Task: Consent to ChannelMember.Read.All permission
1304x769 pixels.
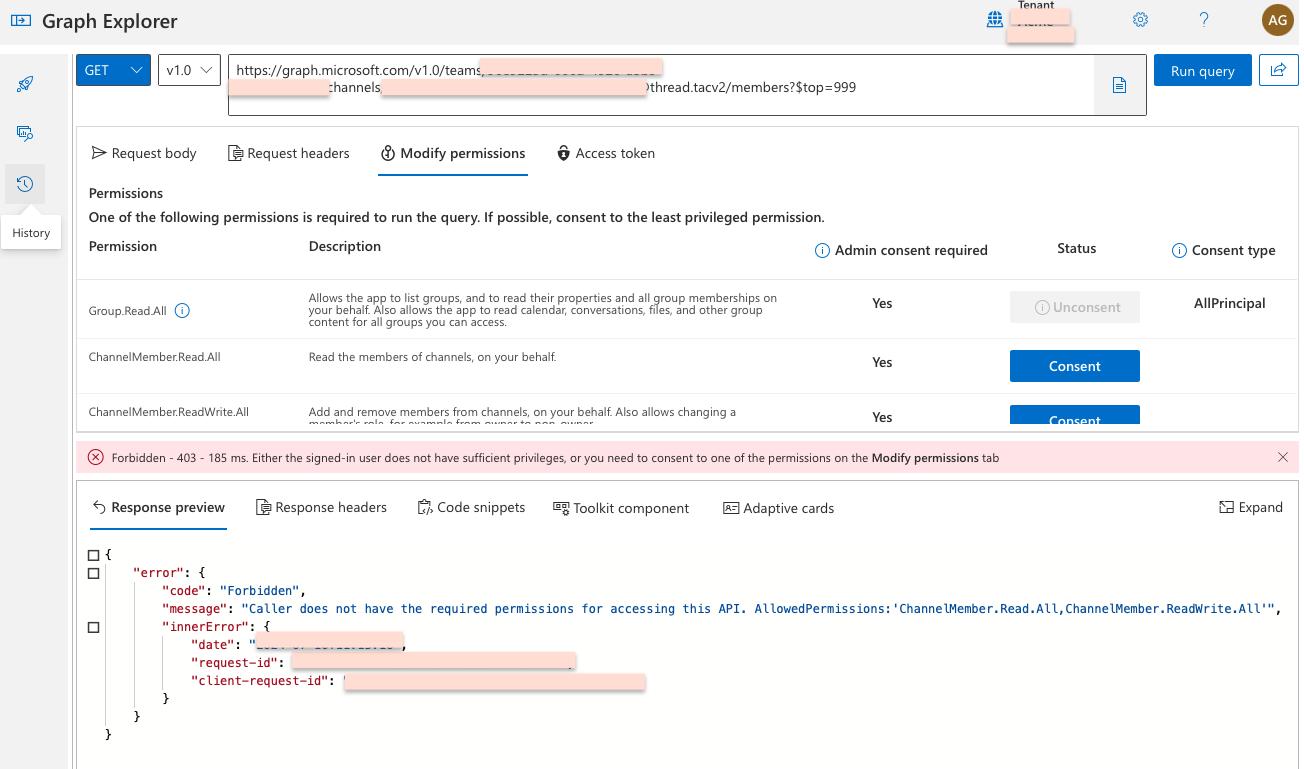Action: click(x=1075, y=366)
